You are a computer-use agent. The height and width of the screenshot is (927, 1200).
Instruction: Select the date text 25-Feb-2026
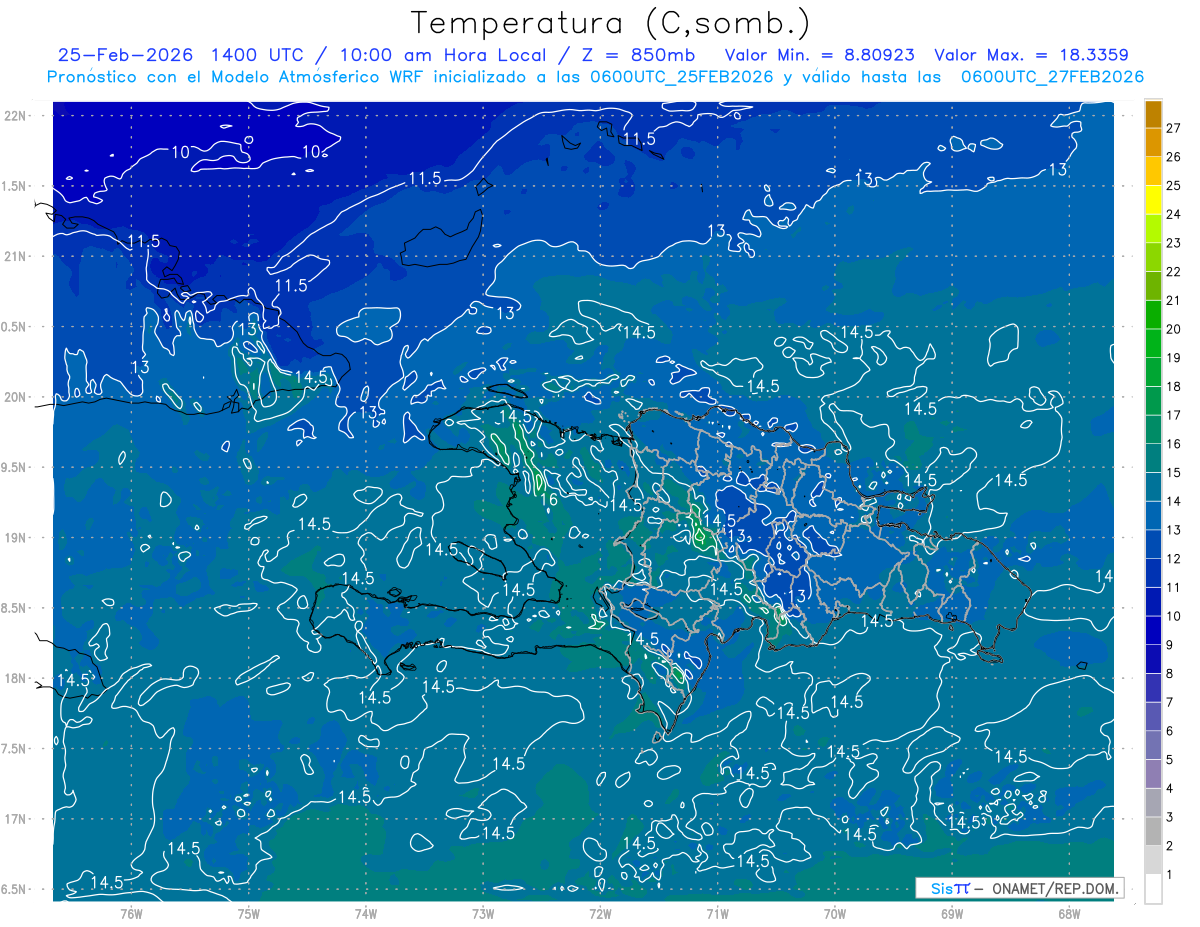point(124,54)
